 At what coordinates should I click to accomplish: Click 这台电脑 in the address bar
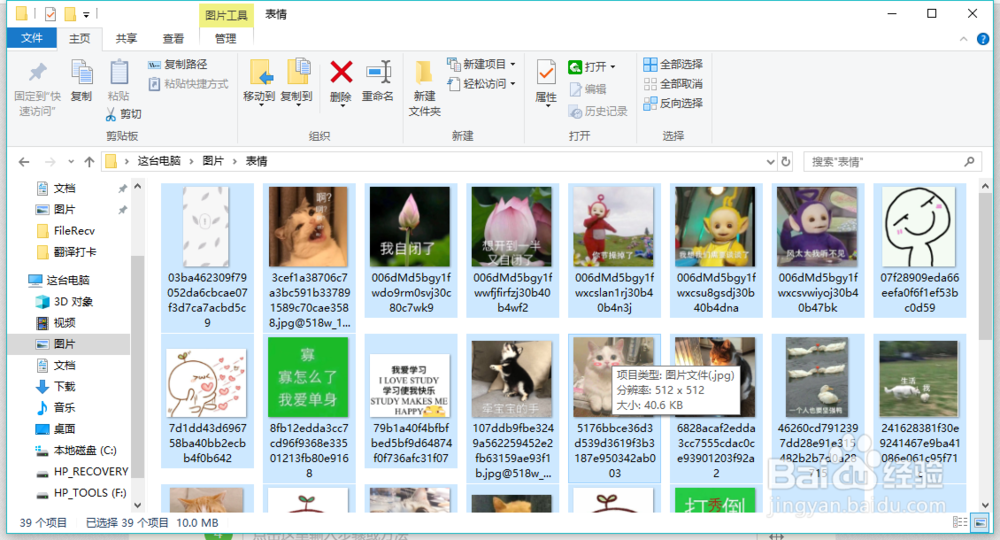159,161
